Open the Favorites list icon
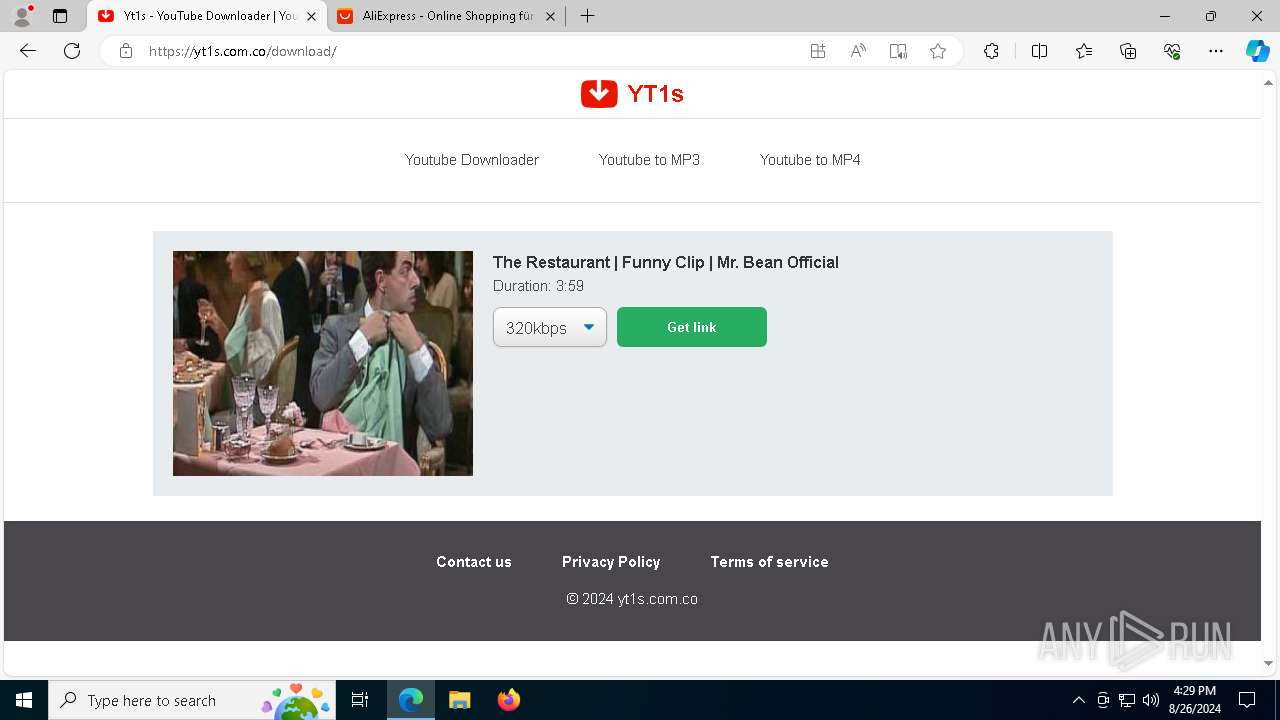This screenshot has height=720, width=1280. tap(1084, 51)
